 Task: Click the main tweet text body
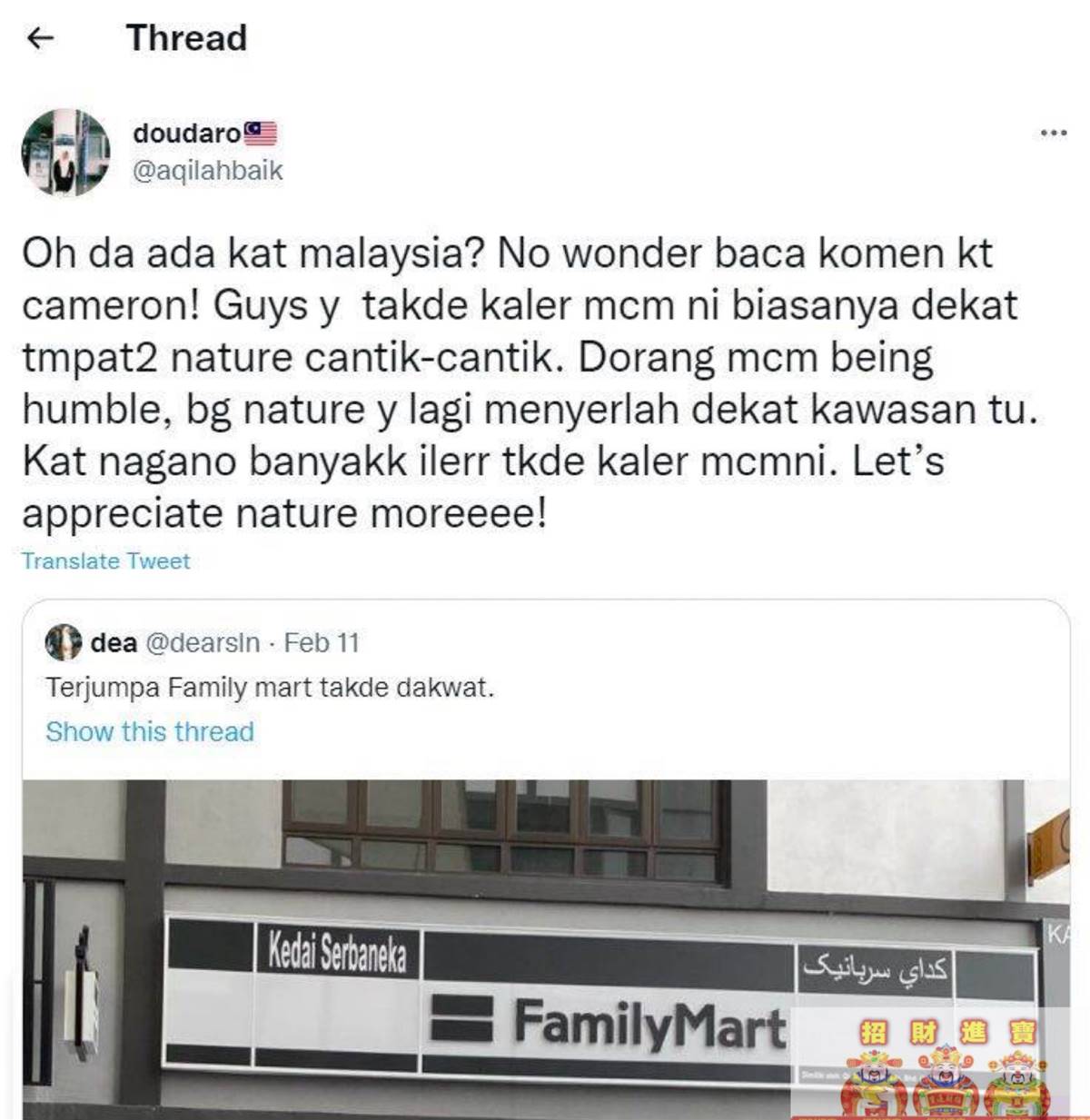tap(530, 383)
